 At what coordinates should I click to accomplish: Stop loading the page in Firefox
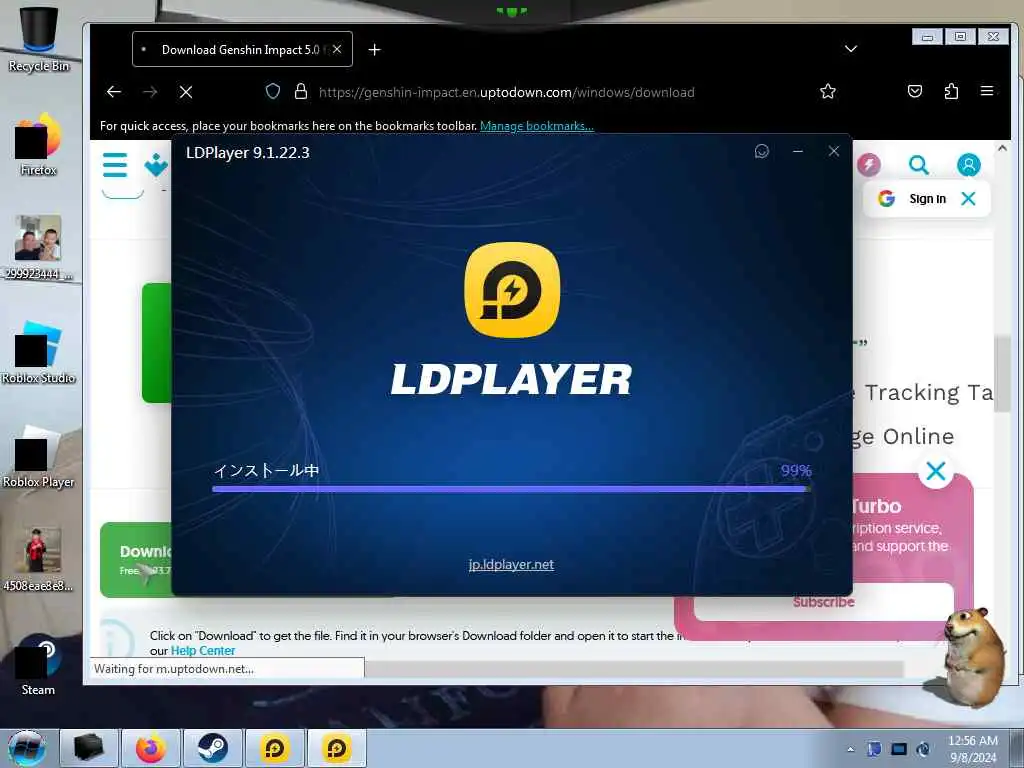[186, 92]
